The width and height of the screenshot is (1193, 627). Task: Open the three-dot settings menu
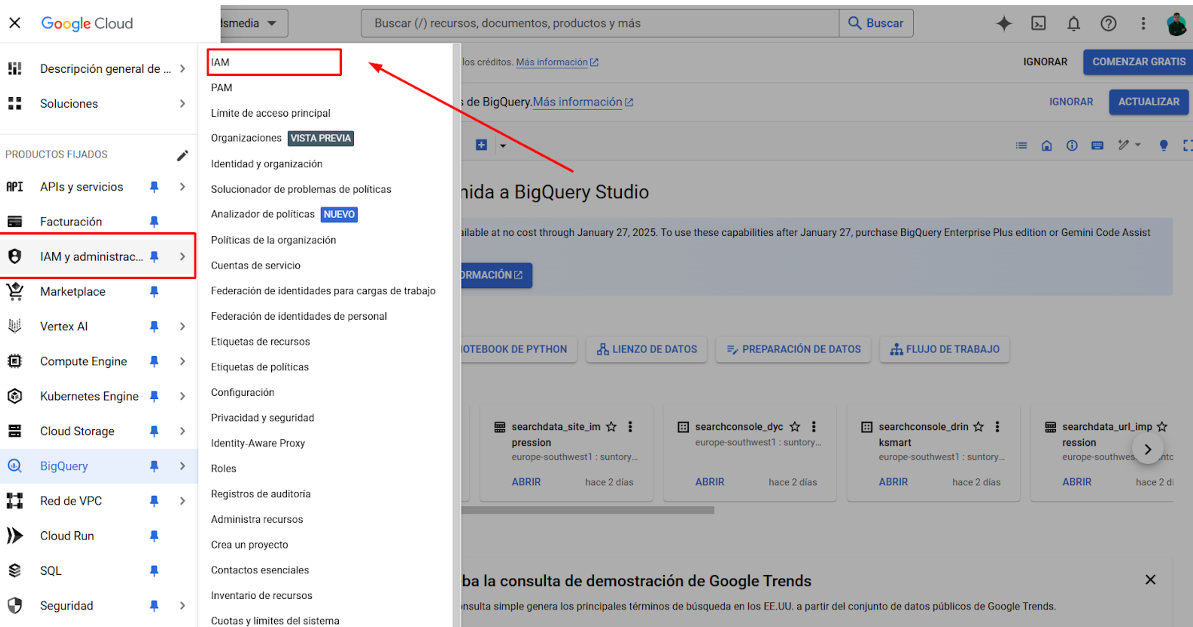pyautogui.click(x=1143, y=23)
